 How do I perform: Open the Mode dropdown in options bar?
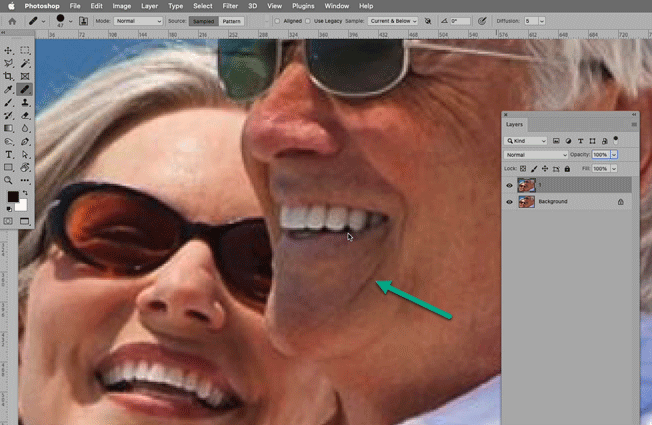138,21
